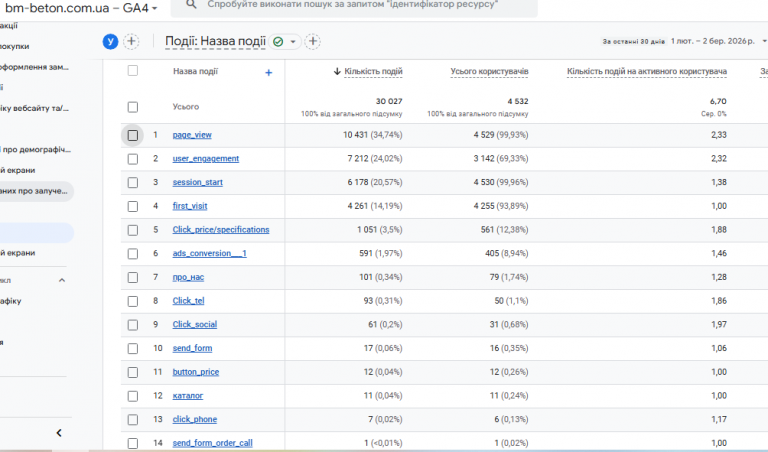Sort by Кількість подій column header
768x452 pixels.
click(x=373, y=71)
